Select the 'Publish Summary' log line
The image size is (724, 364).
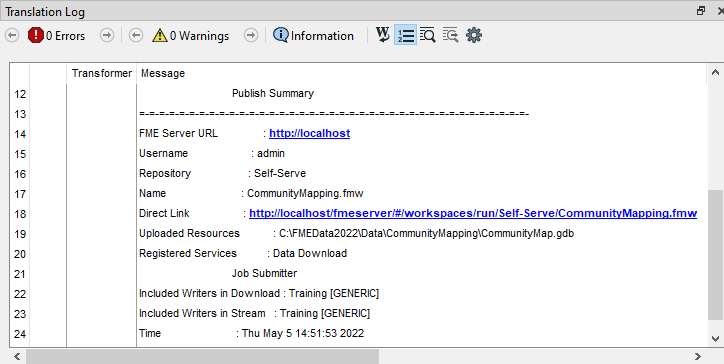[273, 93]
